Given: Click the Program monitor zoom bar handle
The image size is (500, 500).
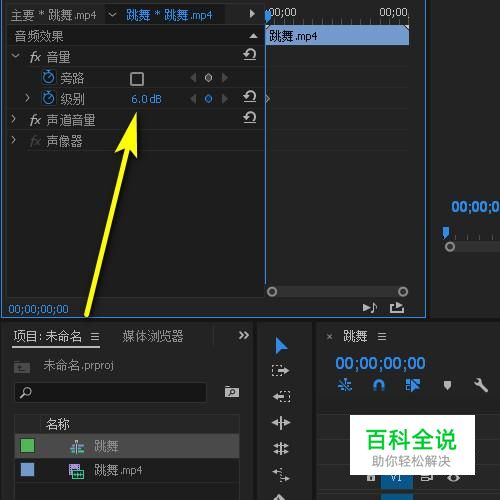Looking at the screenshot, I should click(x=450, y=247).
